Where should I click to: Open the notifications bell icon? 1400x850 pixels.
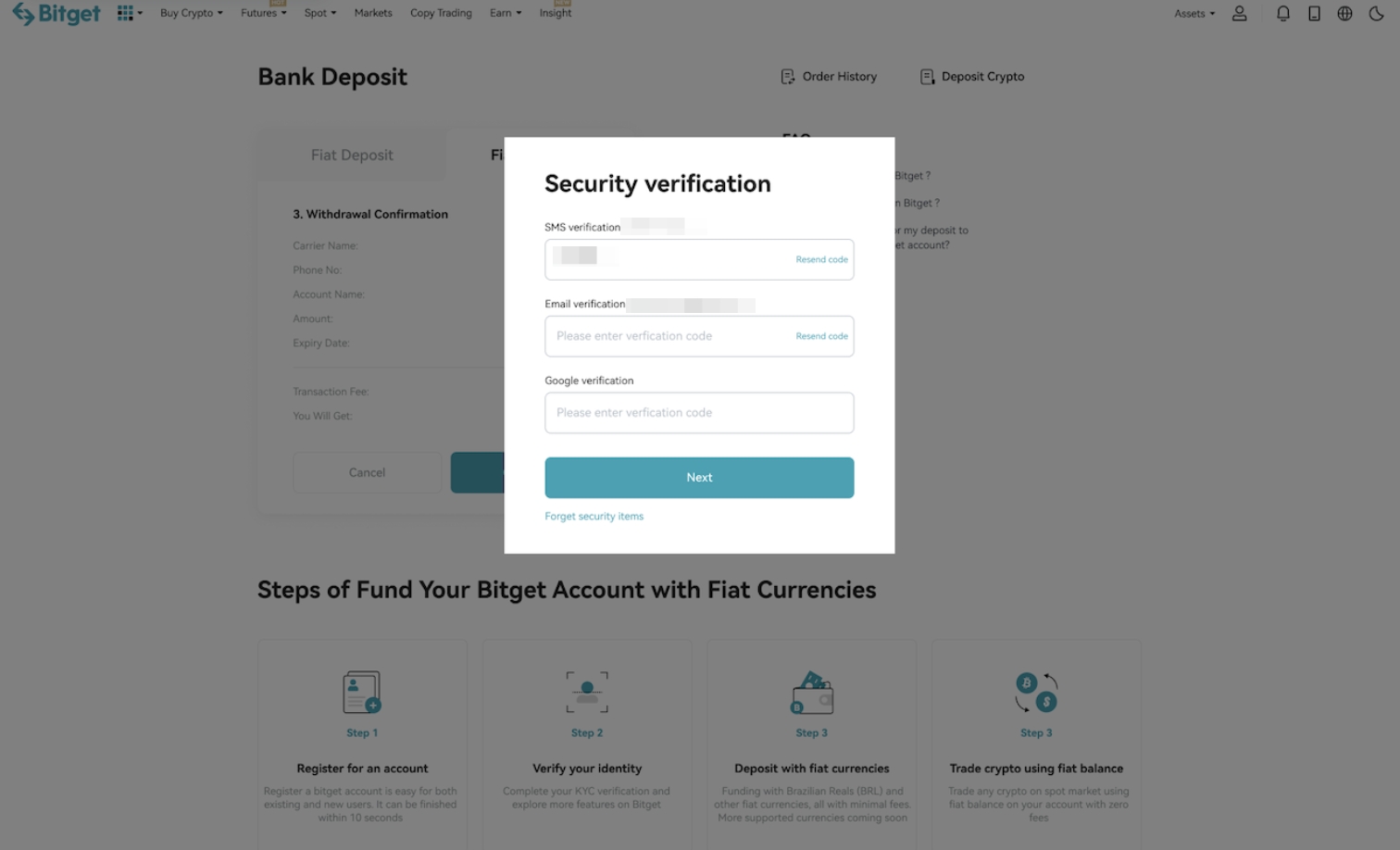pyautogui.click(x=1282, y=13)
